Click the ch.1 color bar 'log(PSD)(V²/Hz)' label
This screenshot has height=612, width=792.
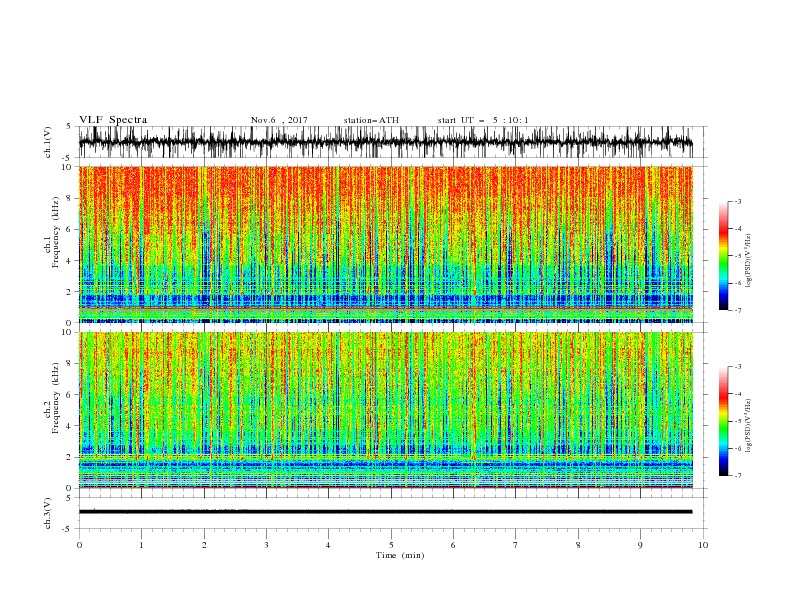coord(748,261)
